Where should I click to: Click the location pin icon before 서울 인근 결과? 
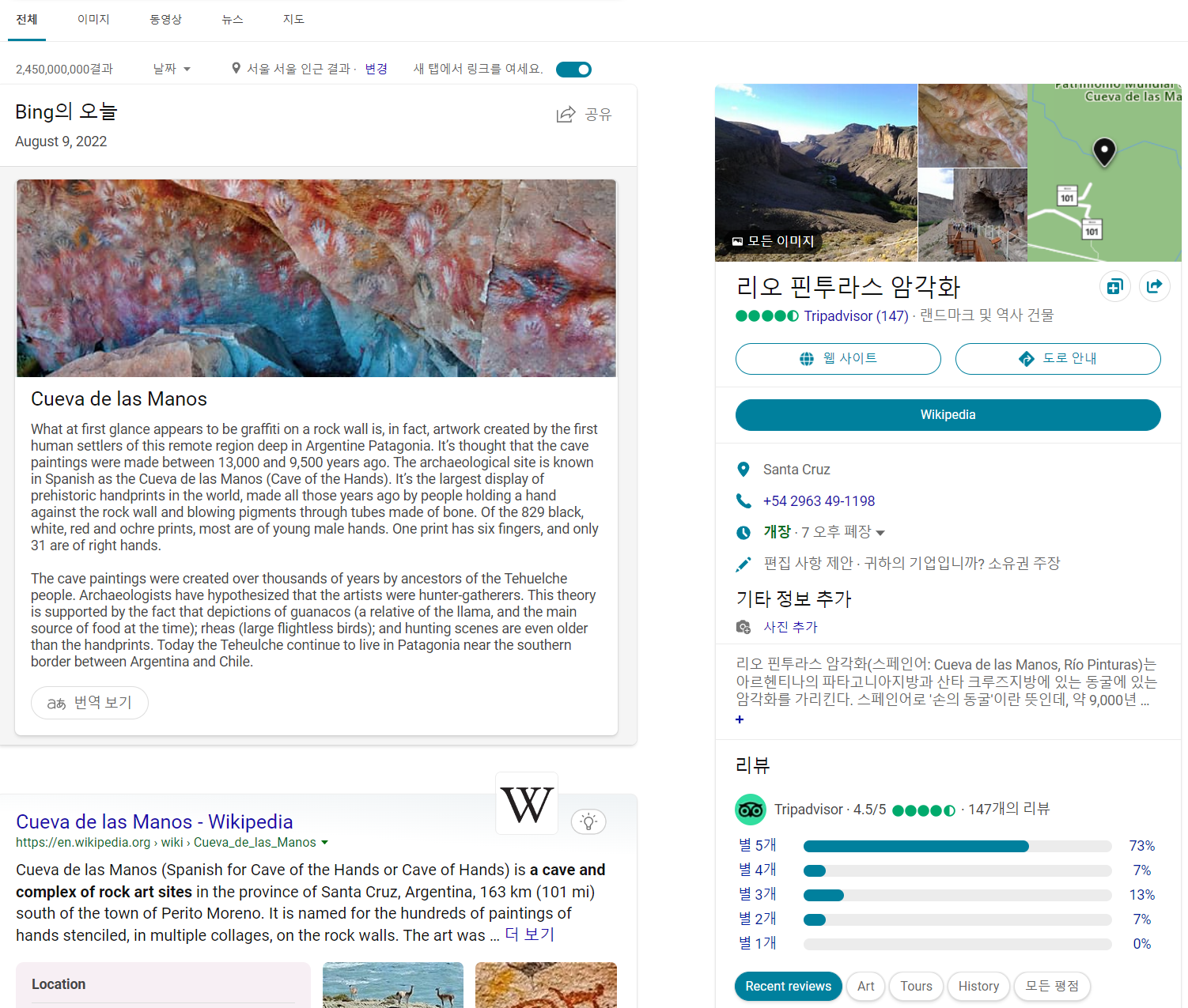(x=236, y=69)
